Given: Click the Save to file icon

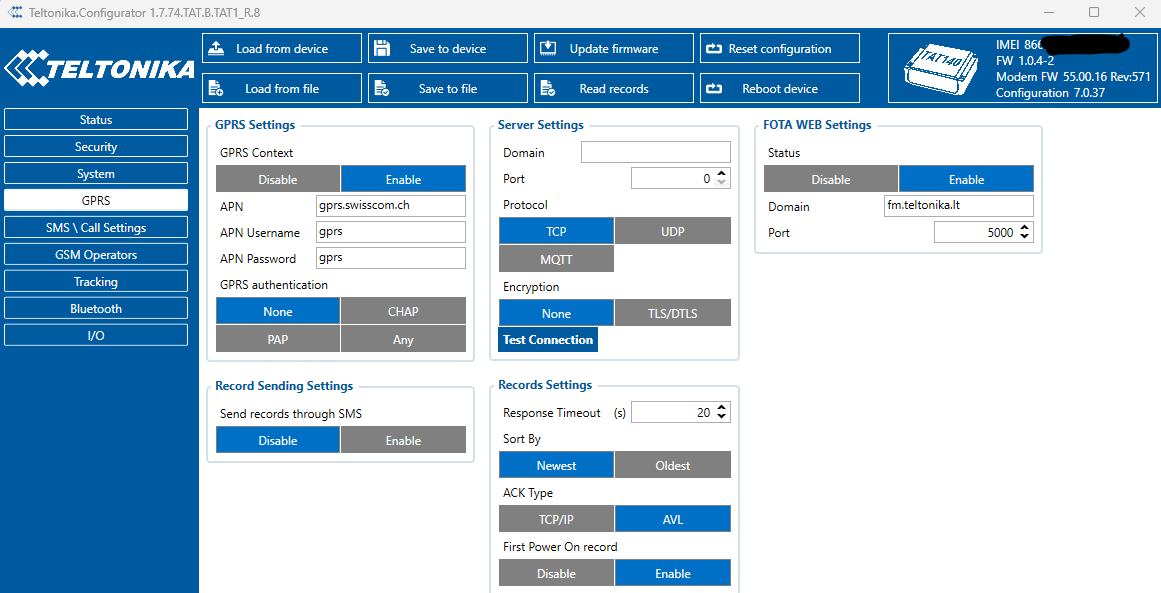Looking at the screenshot, I should point(382,88).
